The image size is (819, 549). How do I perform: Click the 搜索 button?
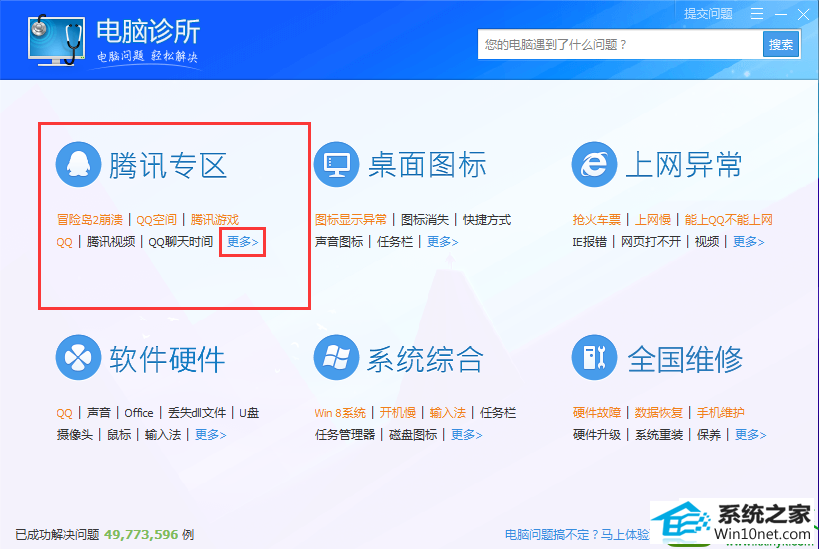click(x=781, y=44)
